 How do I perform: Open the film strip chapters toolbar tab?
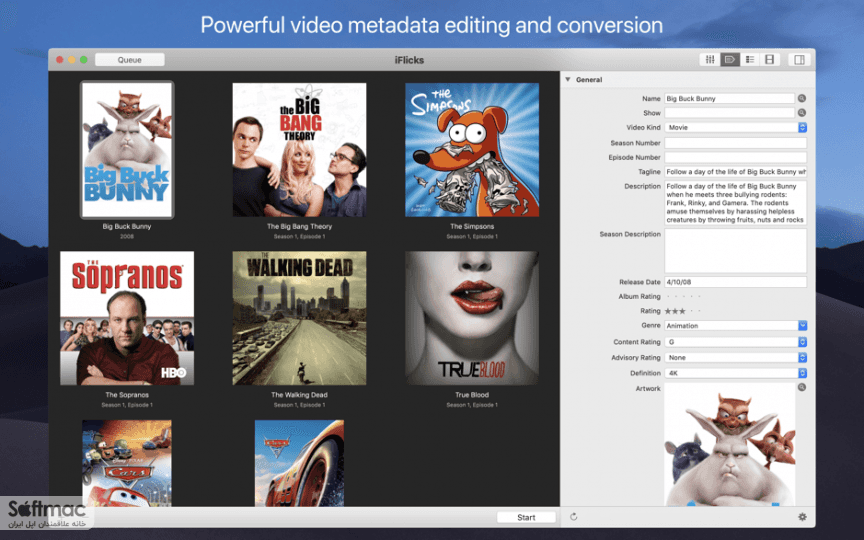click(770, 60)
